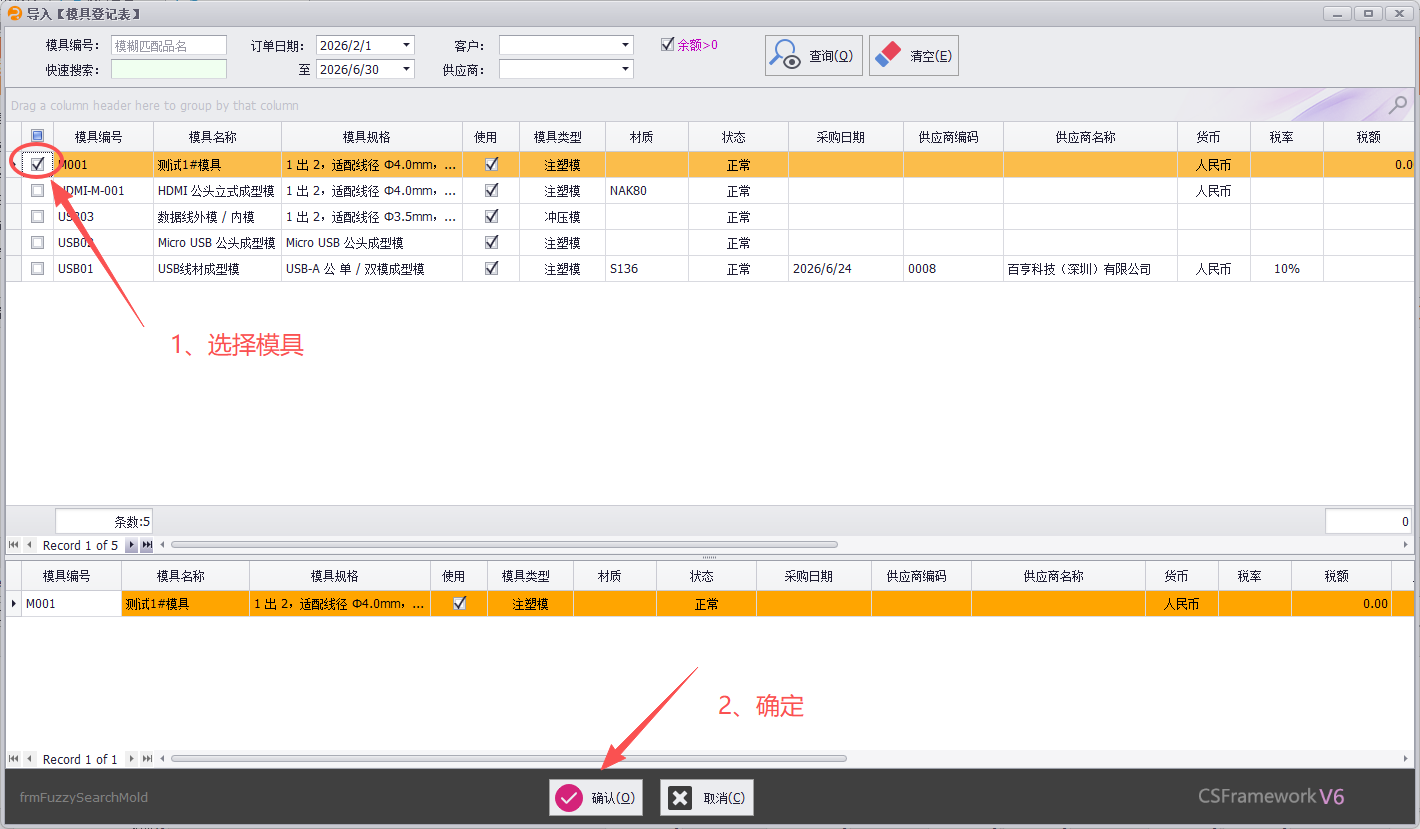
Task: Click left scroll arrow of lower grid scrollbar
Action: tap(164, 759)
